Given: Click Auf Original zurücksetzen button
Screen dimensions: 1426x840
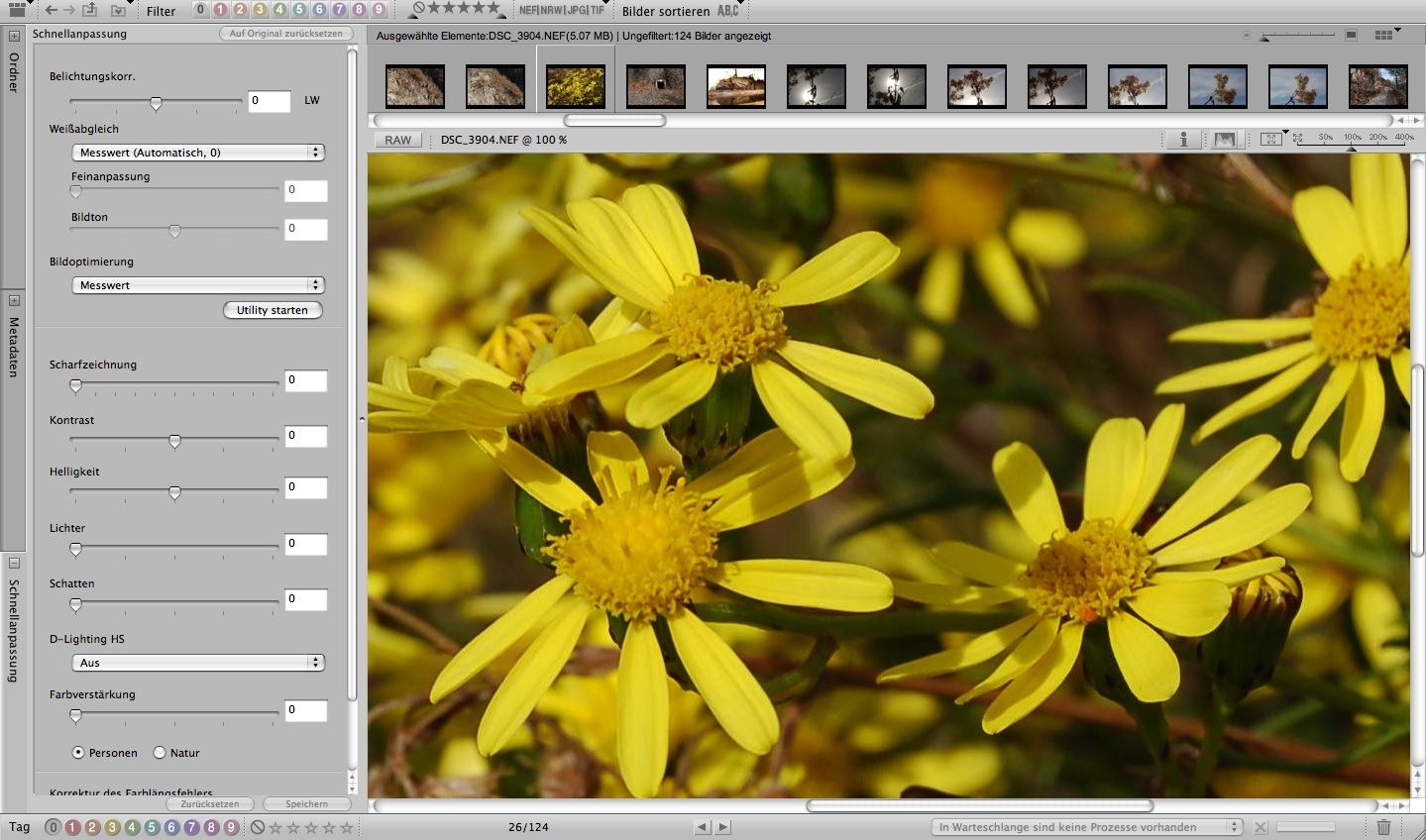Looking at the screenshot, I should pyautogui.click(x=285, y=34).
